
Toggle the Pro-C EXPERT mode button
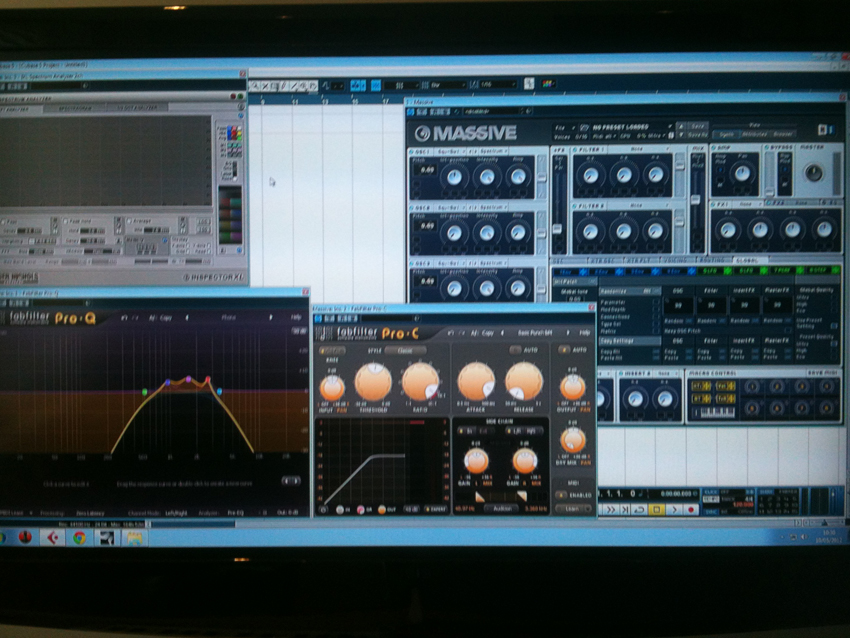436,509
